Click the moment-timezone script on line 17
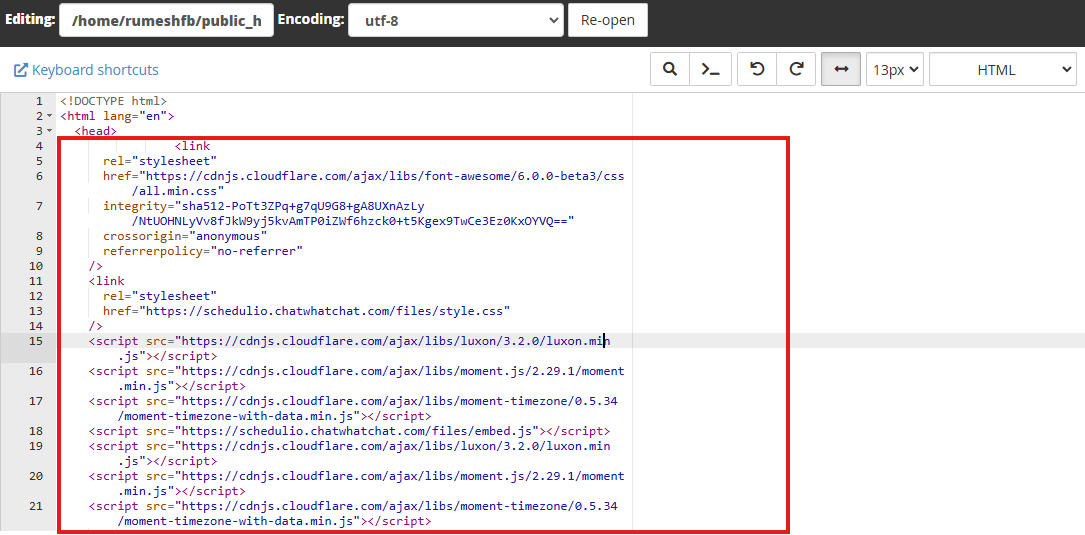The width and height of the screenshot is (1085, 535). 353,408
